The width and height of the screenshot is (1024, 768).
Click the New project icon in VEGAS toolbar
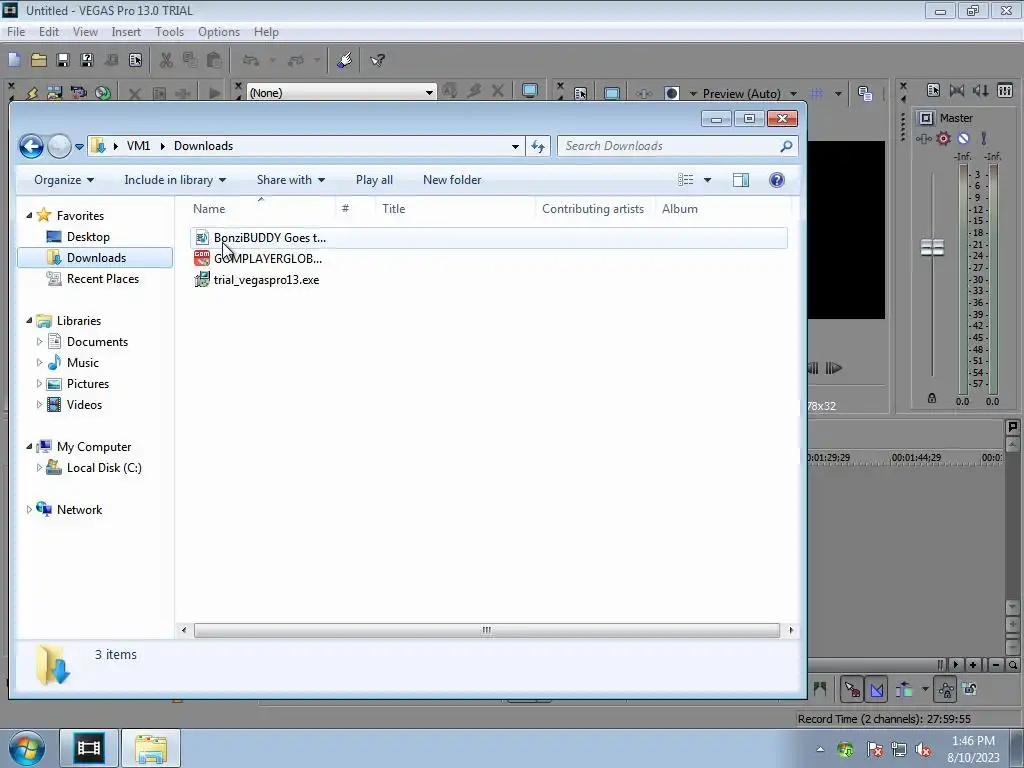pos(14,60)
